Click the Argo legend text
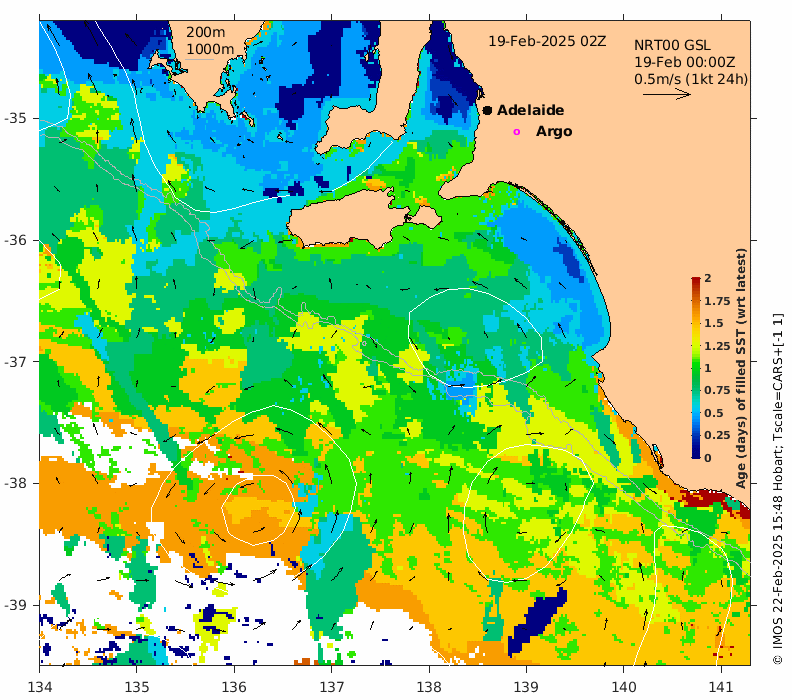 tap(554, 131)
